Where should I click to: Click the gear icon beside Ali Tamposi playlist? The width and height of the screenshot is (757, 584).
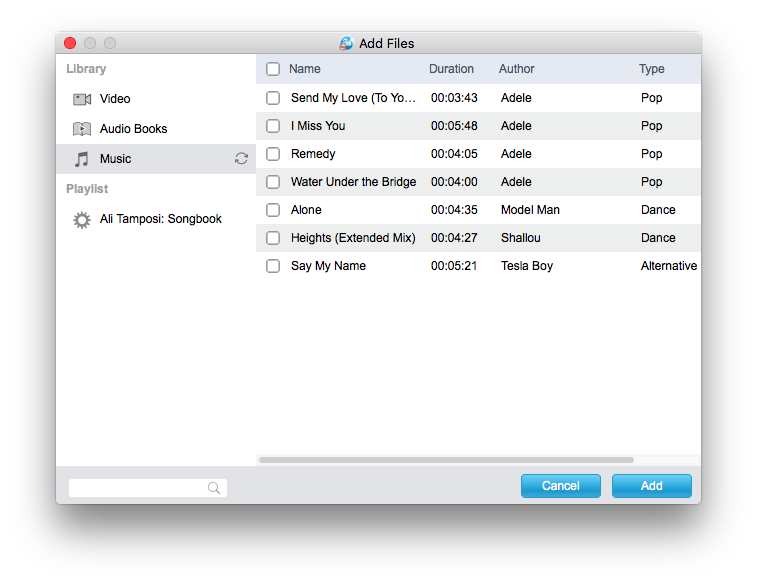tap(82, 219)
